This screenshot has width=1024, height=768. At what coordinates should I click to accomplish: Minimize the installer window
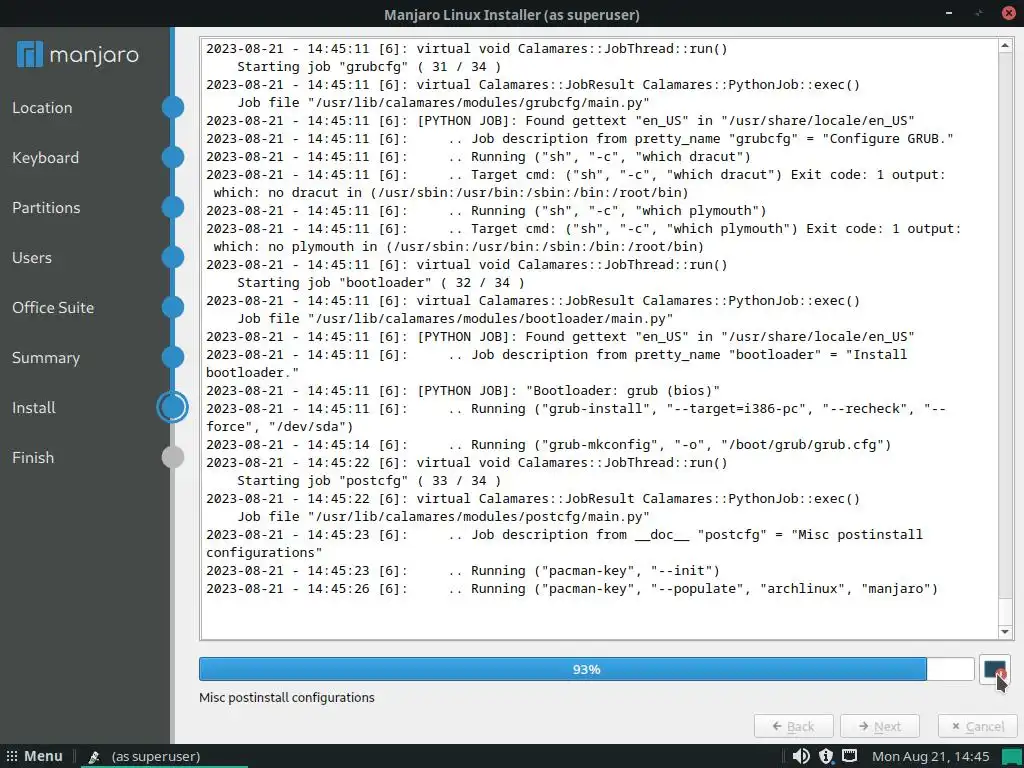pyautogui.click(x=949, y=13)
